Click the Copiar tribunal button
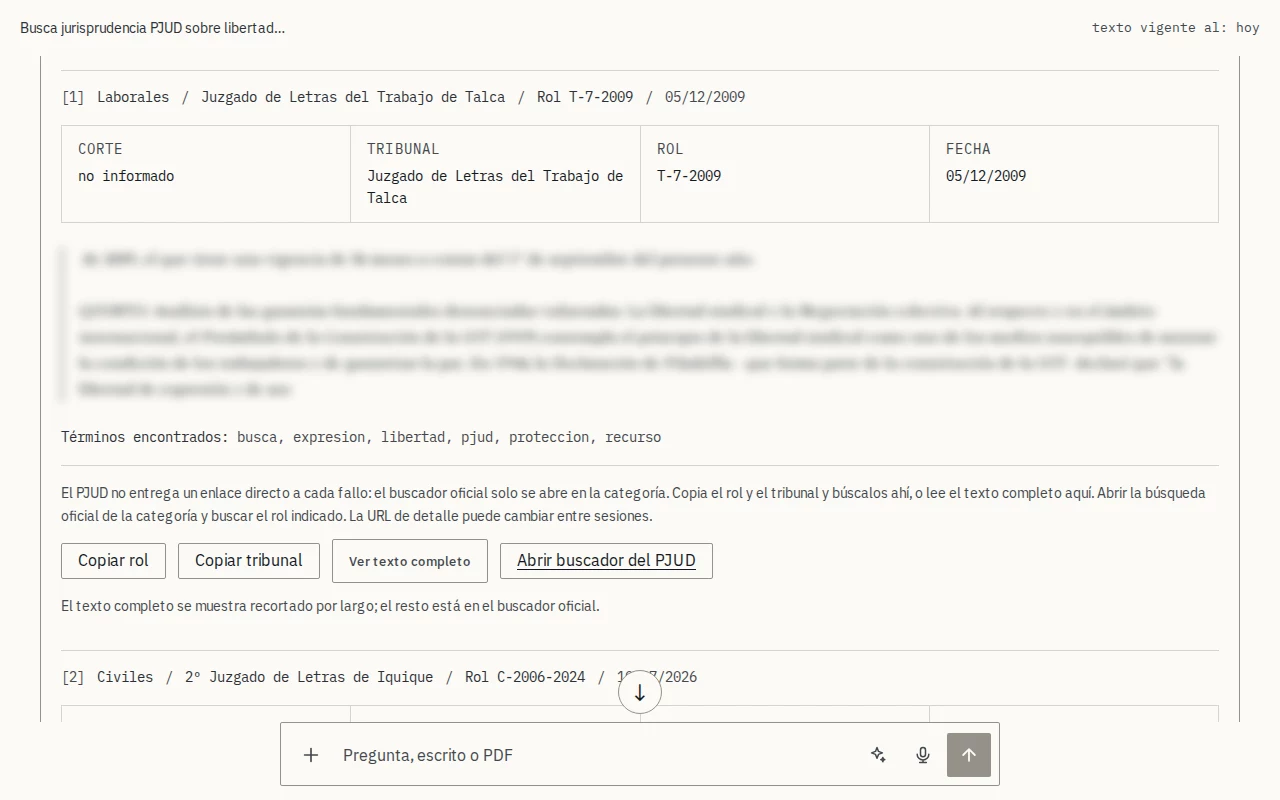This screenshot has width=1280, height=800. [249, 560]
